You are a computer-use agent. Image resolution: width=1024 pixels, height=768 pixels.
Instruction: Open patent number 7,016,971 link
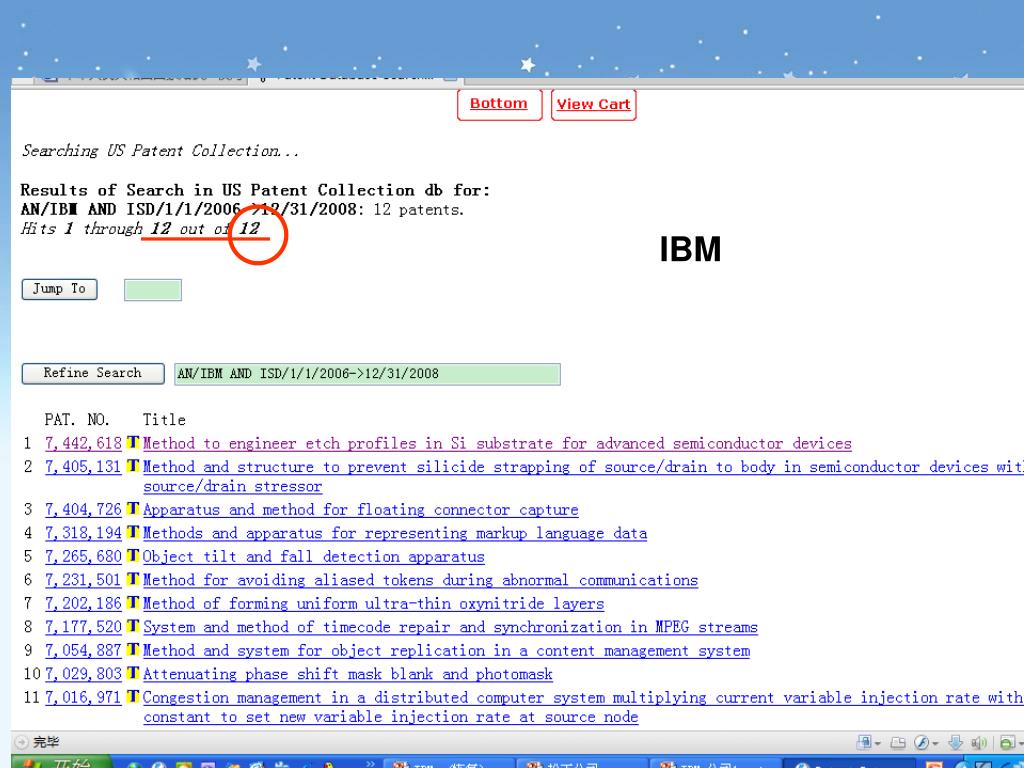click(x=83, y=698)
